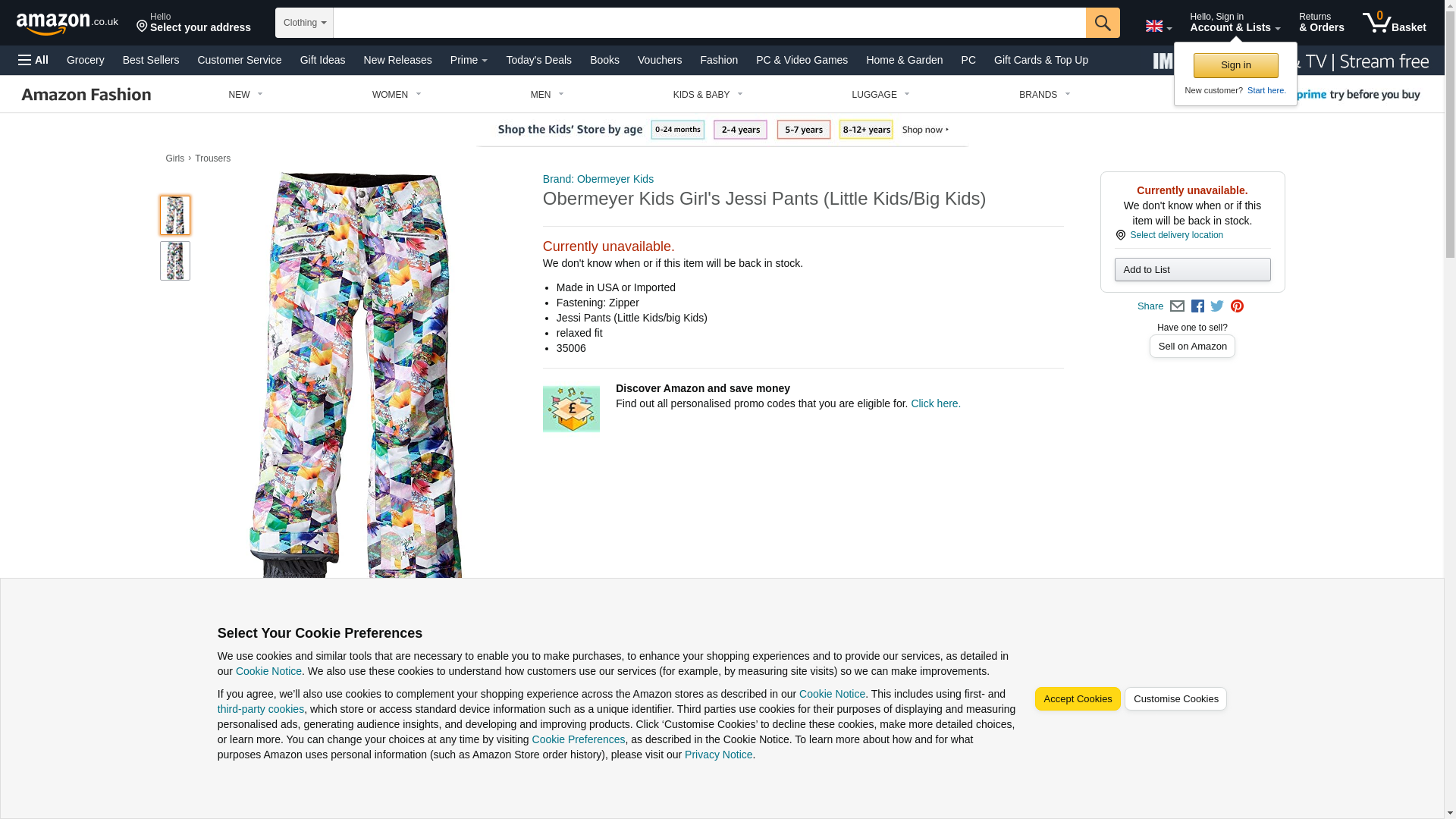Image resolution: width=1456 pixels, height=819 pixels.
Task: Select the second product thumbnail image
Action: click(174, 261)
